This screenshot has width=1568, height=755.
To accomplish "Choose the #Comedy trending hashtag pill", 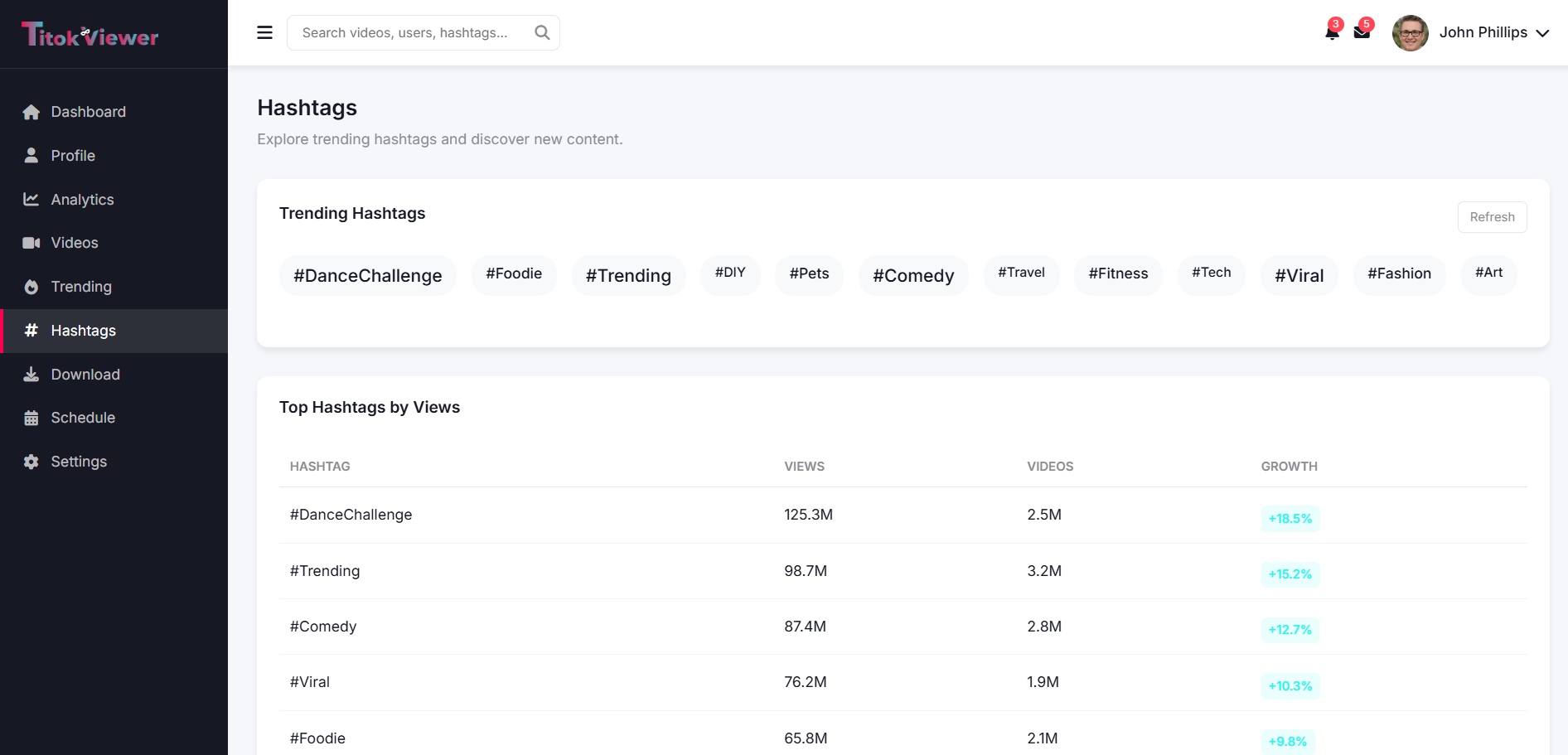I will click(912, 275).
